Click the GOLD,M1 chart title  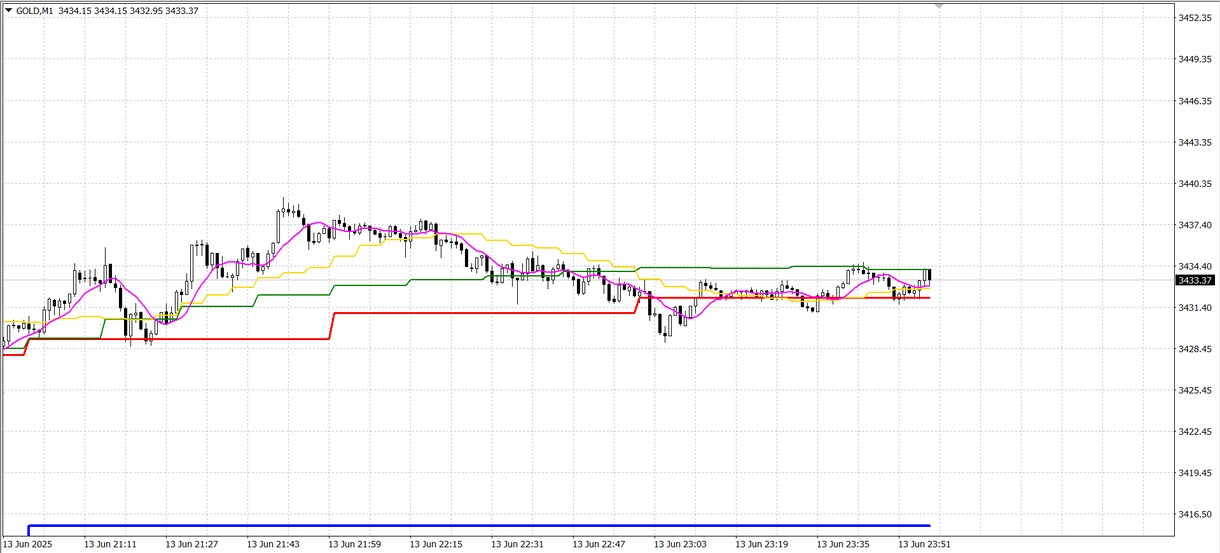point(35,10)
